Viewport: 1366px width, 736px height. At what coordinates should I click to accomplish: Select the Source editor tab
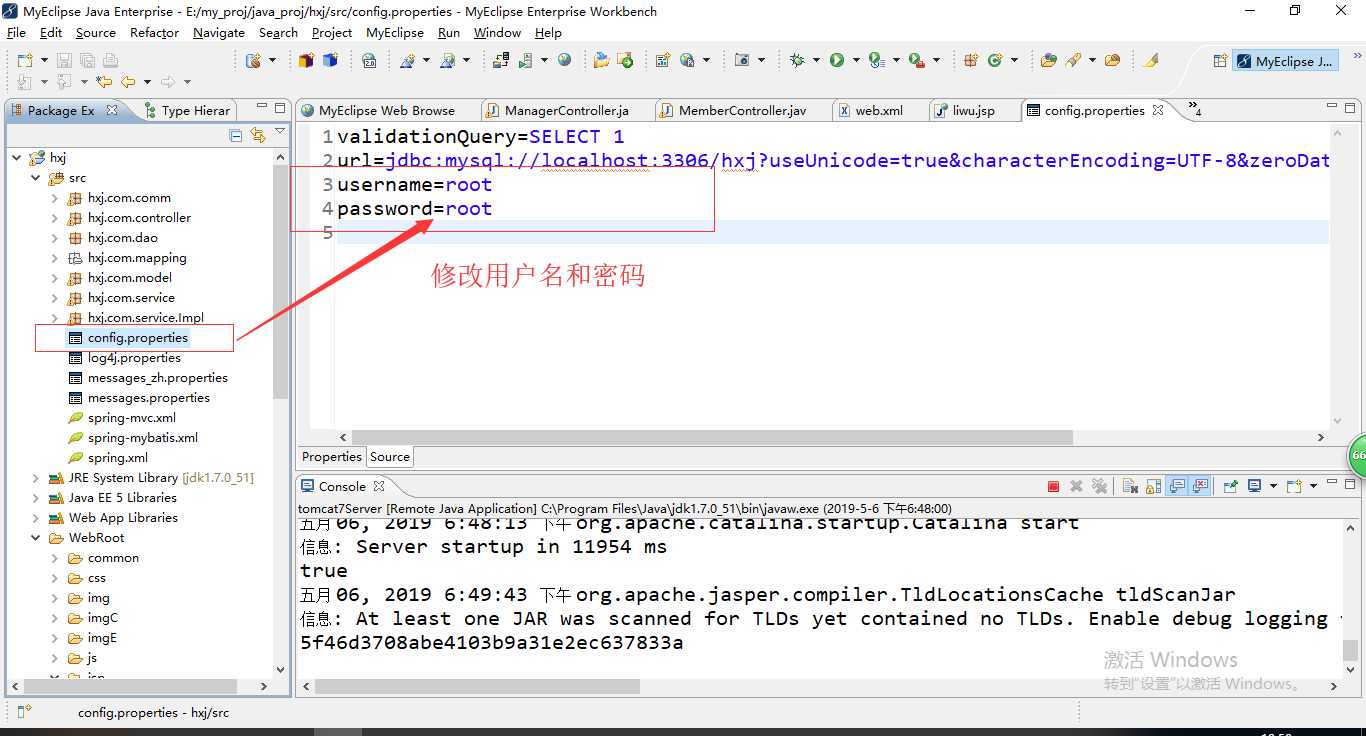point(389,456)
